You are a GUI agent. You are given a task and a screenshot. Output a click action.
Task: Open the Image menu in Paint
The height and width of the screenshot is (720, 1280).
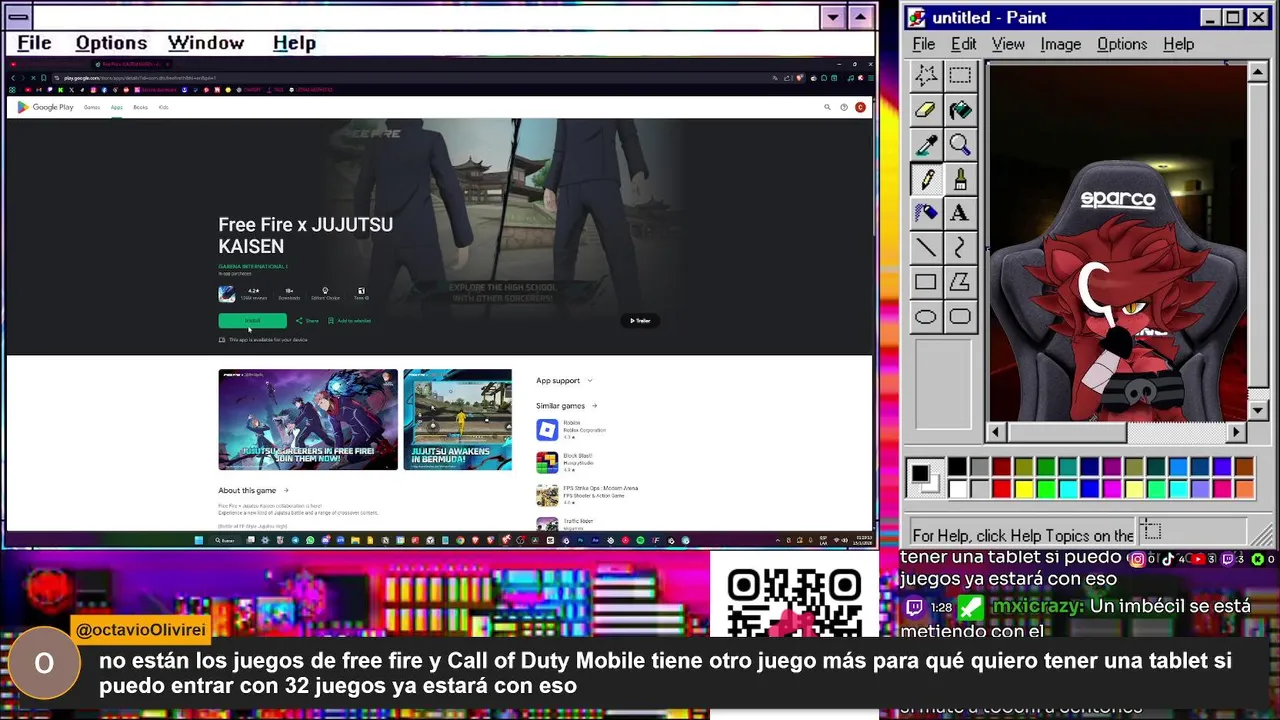(1060, 44)
